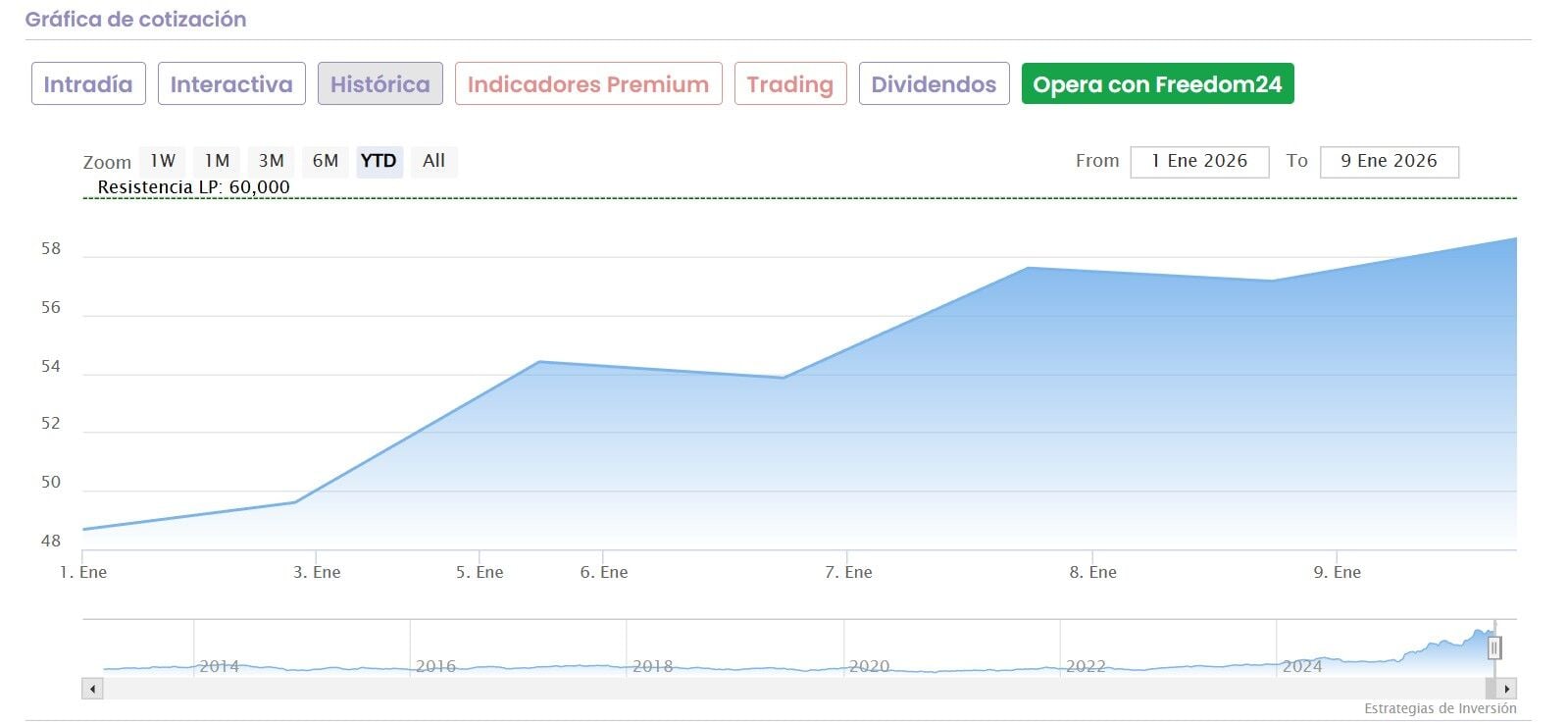
Task: Open Indicadores Premium tab
Action: [x=588, y=84]
